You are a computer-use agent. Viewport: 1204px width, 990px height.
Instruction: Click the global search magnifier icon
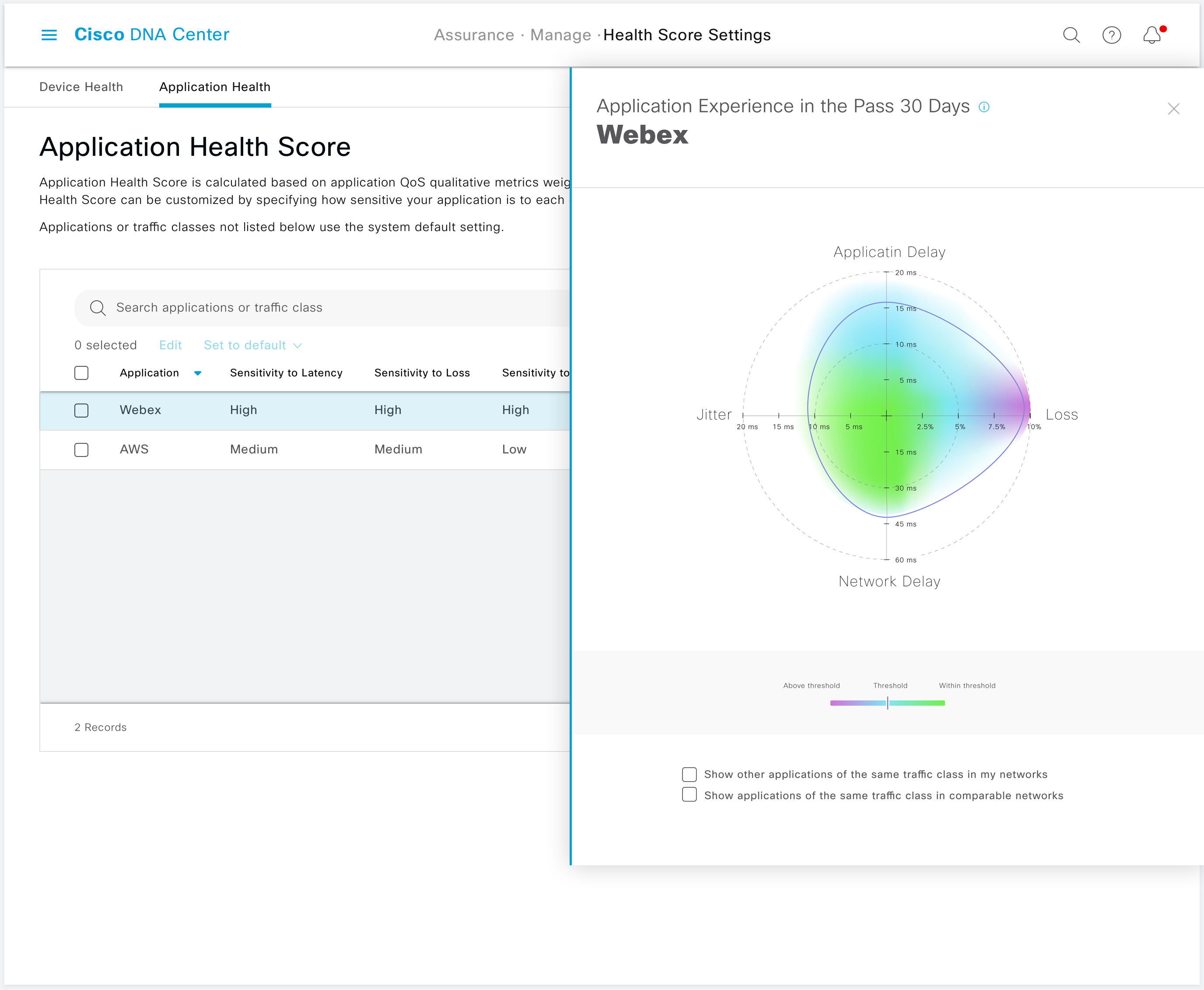(1071, 35)
